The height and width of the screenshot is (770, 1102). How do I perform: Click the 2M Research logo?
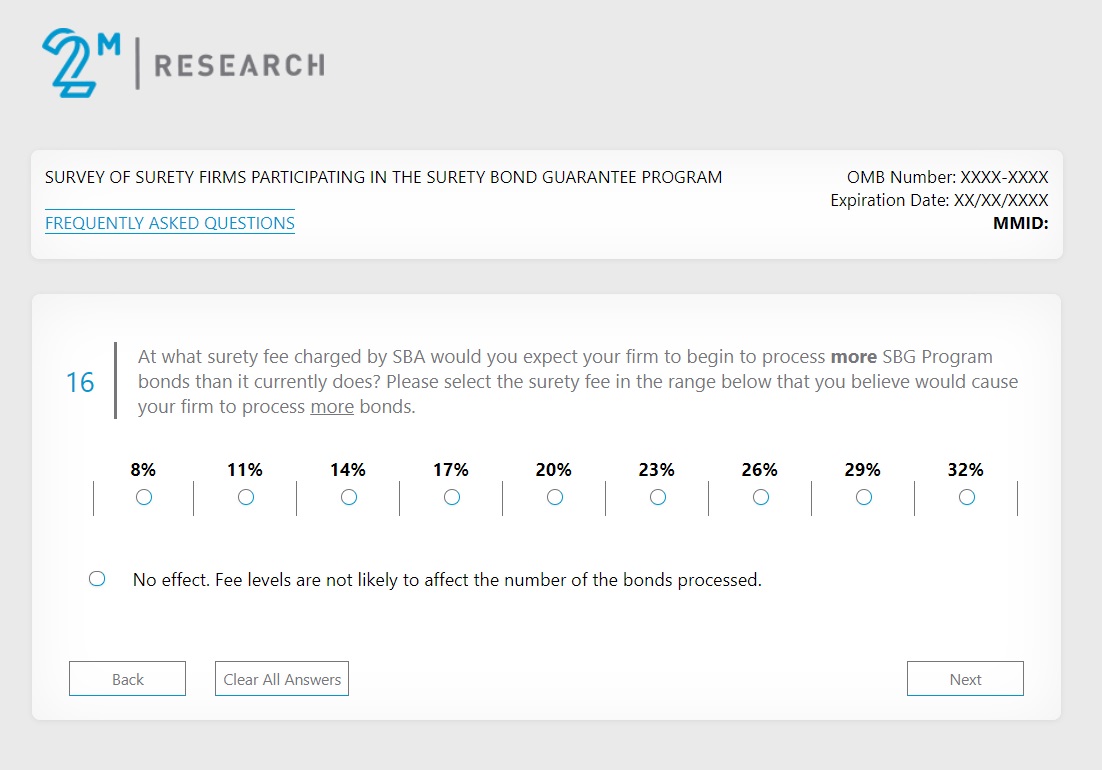point(183,63)
